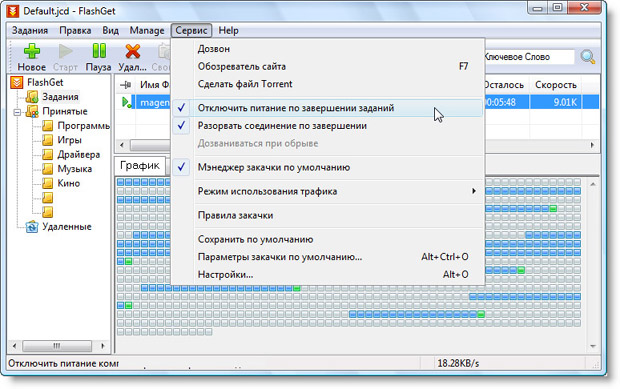Click the green download arrow of the magen row
This screenshot has height=389, width=620.
(x=127, y=102)
